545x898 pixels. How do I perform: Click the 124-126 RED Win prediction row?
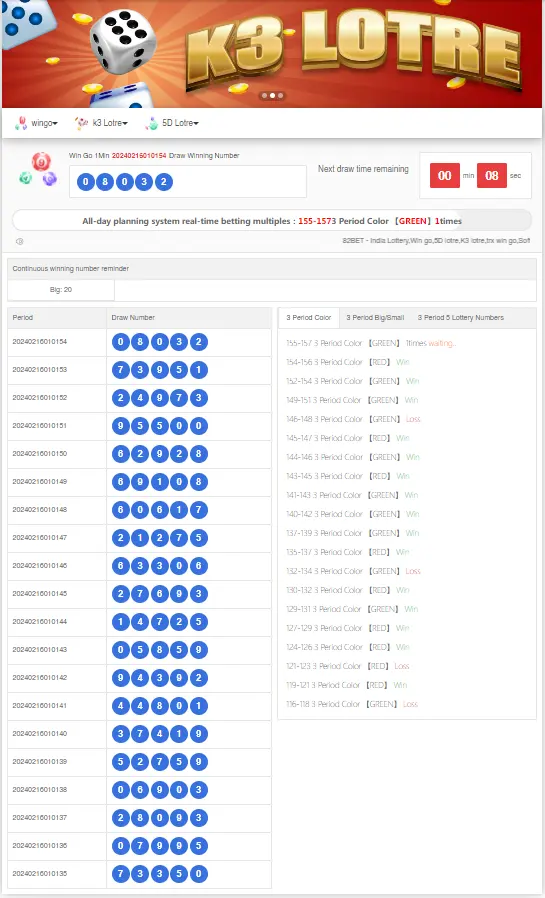(x=348, y=647)
